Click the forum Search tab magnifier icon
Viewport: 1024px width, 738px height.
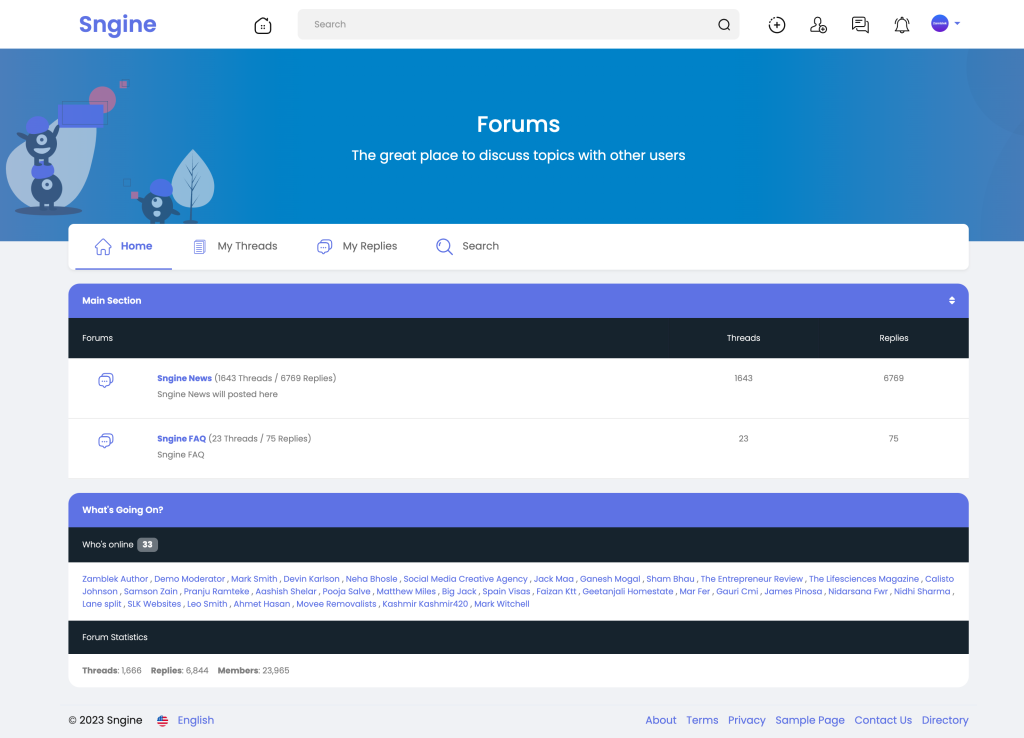coord(444,246)
